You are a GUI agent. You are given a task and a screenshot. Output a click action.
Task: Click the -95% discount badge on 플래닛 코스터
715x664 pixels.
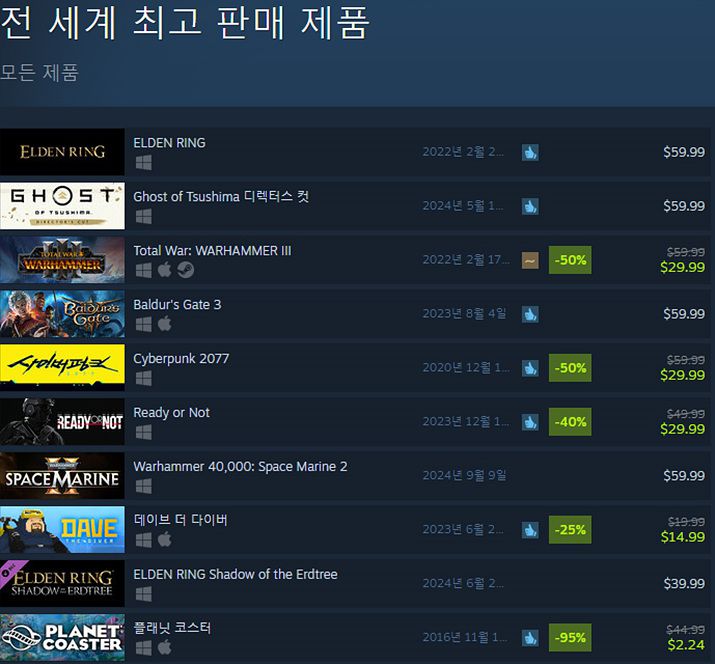point(570,638)
